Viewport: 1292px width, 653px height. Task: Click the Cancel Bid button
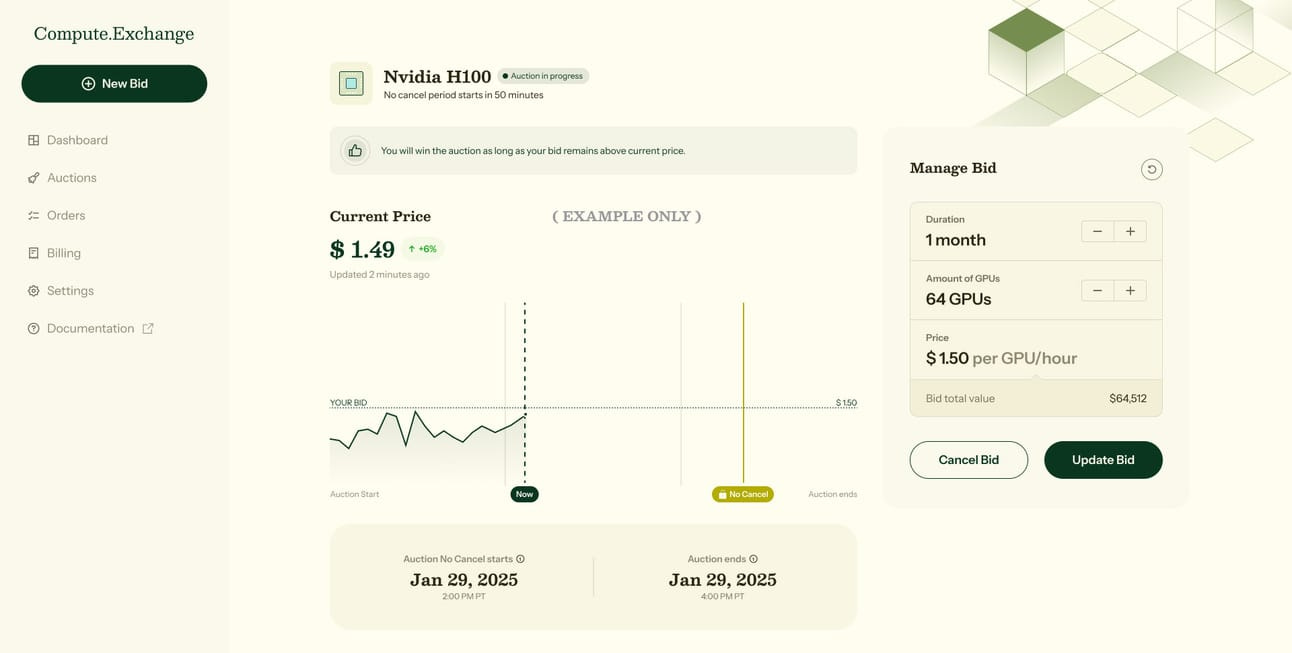(969, 460)
